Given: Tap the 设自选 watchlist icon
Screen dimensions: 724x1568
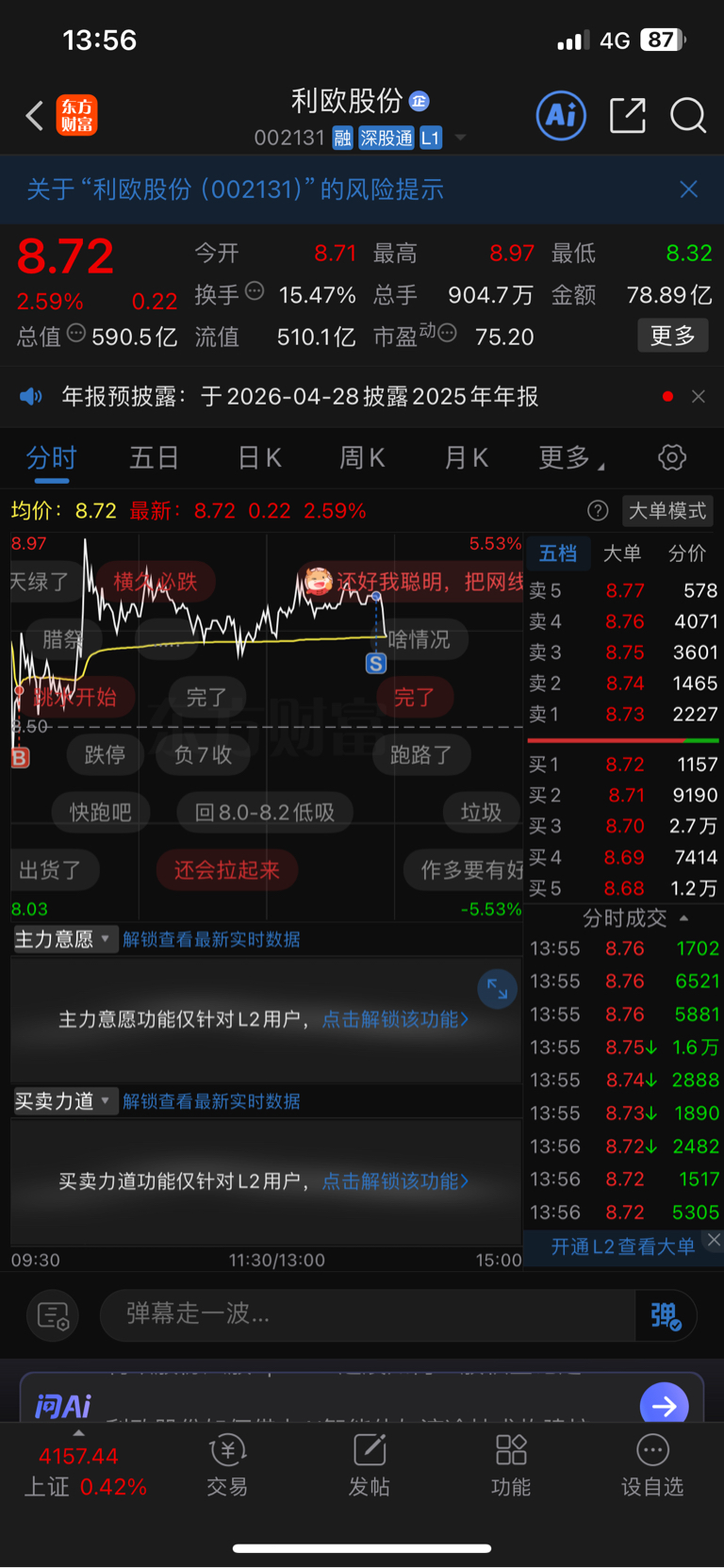Looking at the screenshot, I should pos(652,1465).
